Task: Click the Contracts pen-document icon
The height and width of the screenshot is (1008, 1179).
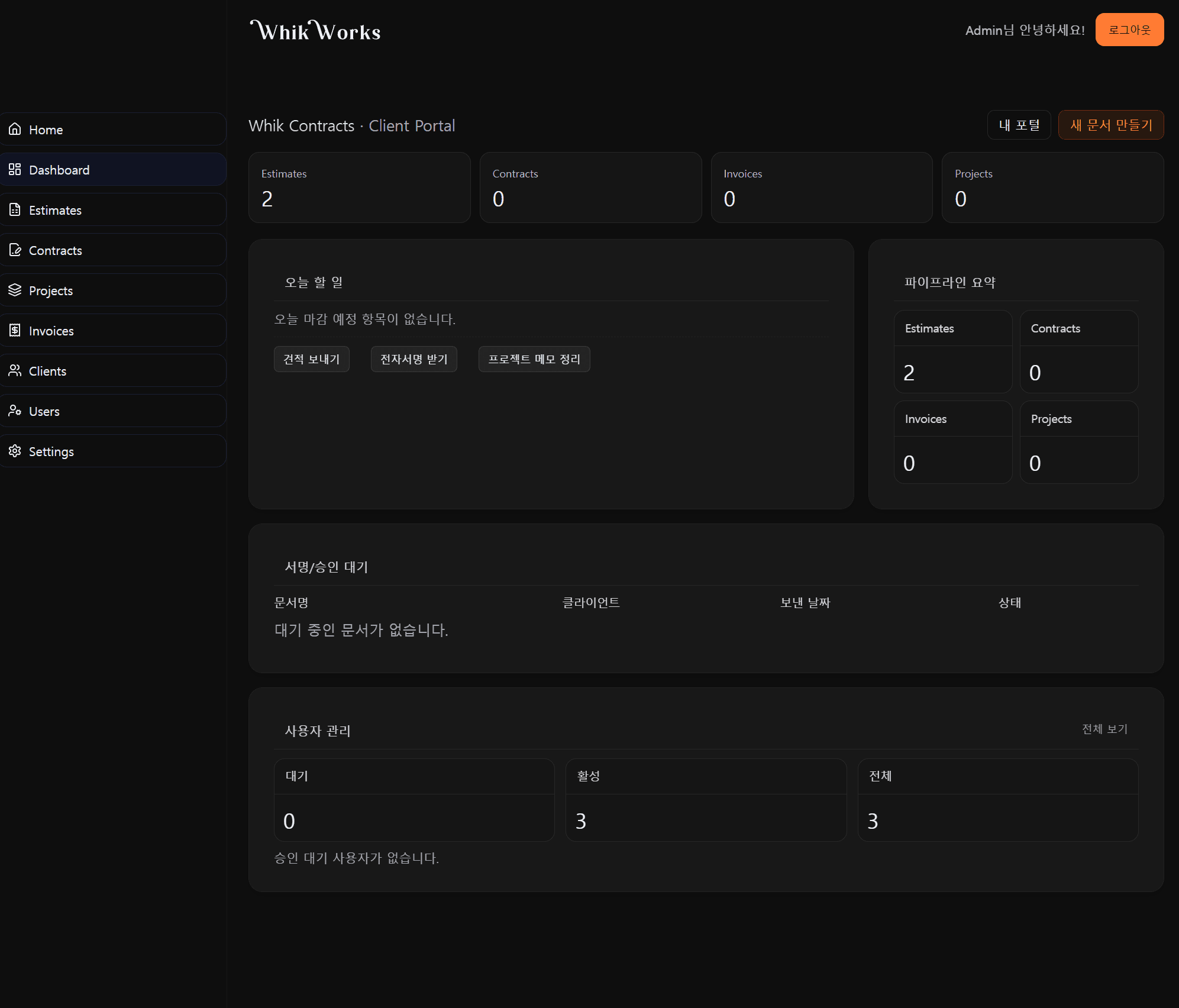Action: [x=15, y=250]
